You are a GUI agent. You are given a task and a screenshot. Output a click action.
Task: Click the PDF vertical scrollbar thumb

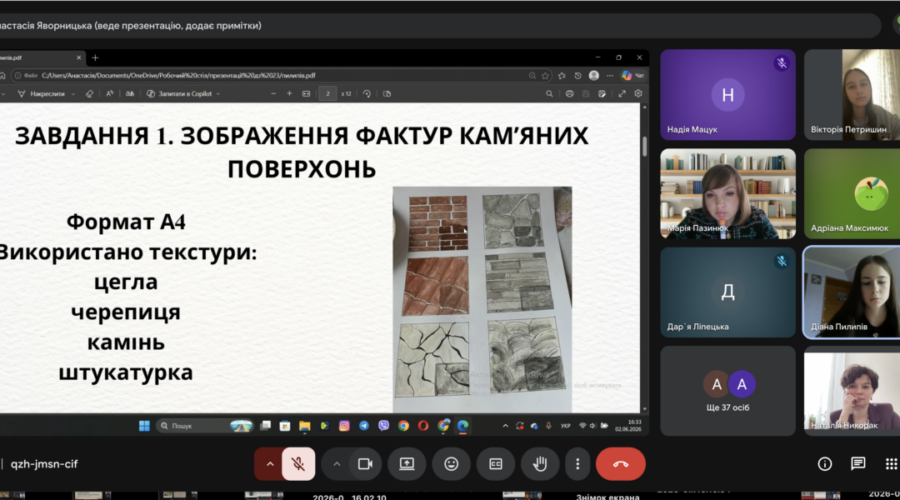click(645, 146)
